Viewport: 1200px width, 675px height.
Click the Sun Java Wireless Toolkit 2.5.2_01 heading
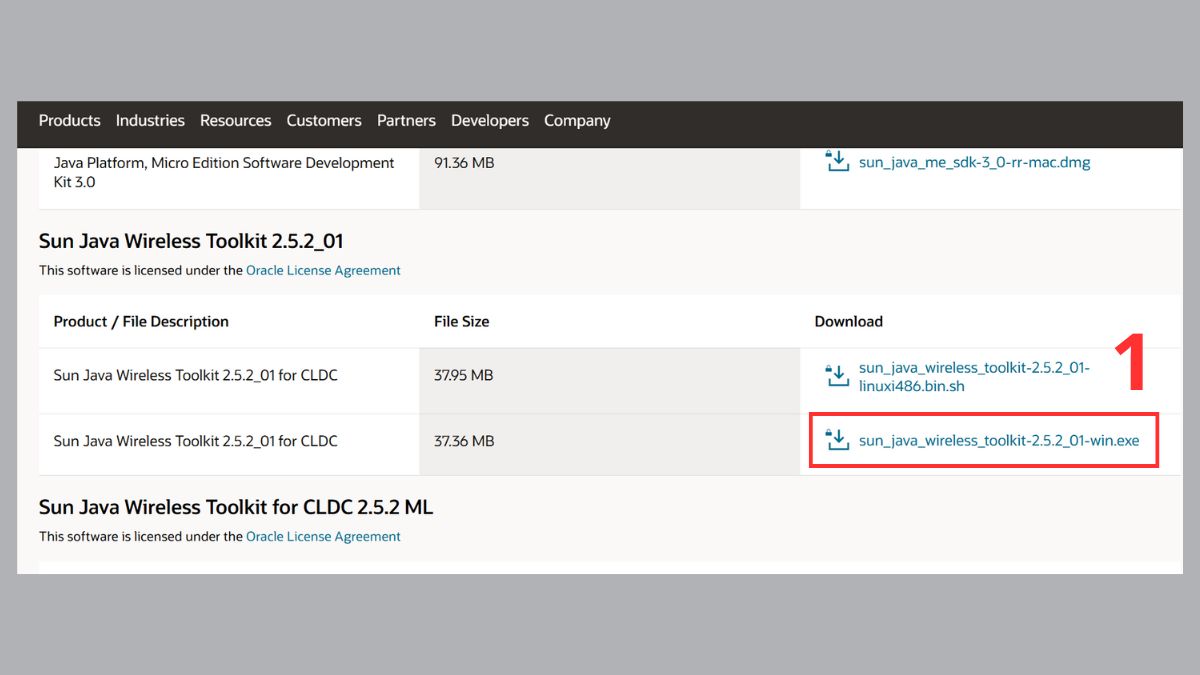pos(191,241)
